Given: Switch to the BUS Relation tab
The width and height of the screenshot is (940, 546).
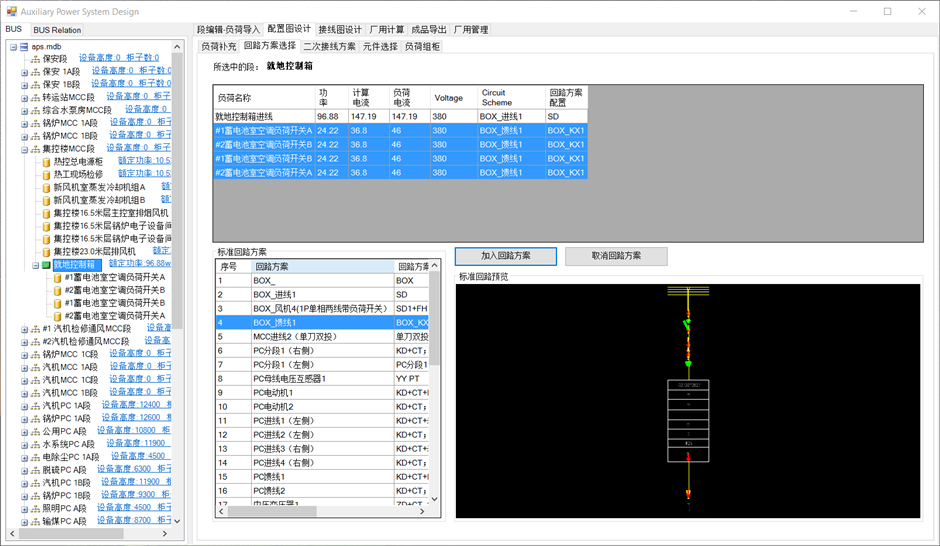Looking at the screenshot, I should [x=57, y=30].
